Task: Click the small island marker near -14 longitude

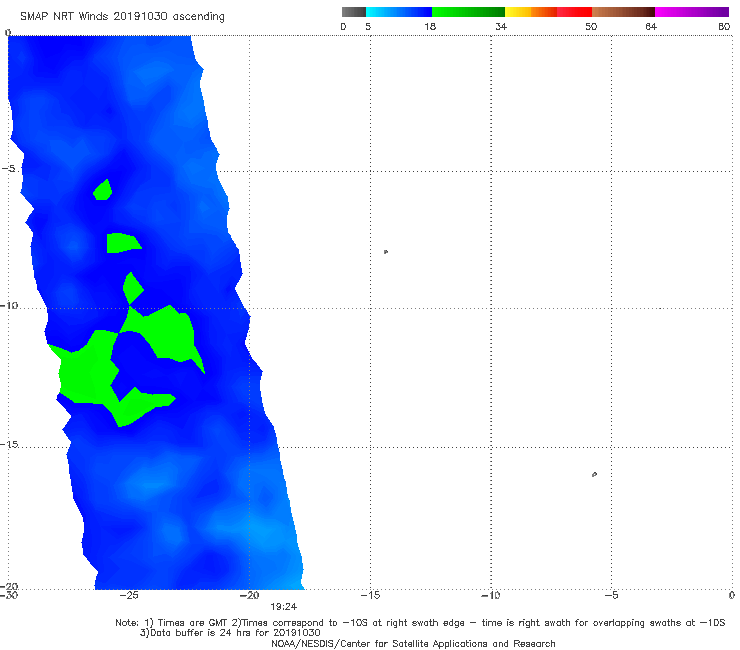Action: [386, 252]
